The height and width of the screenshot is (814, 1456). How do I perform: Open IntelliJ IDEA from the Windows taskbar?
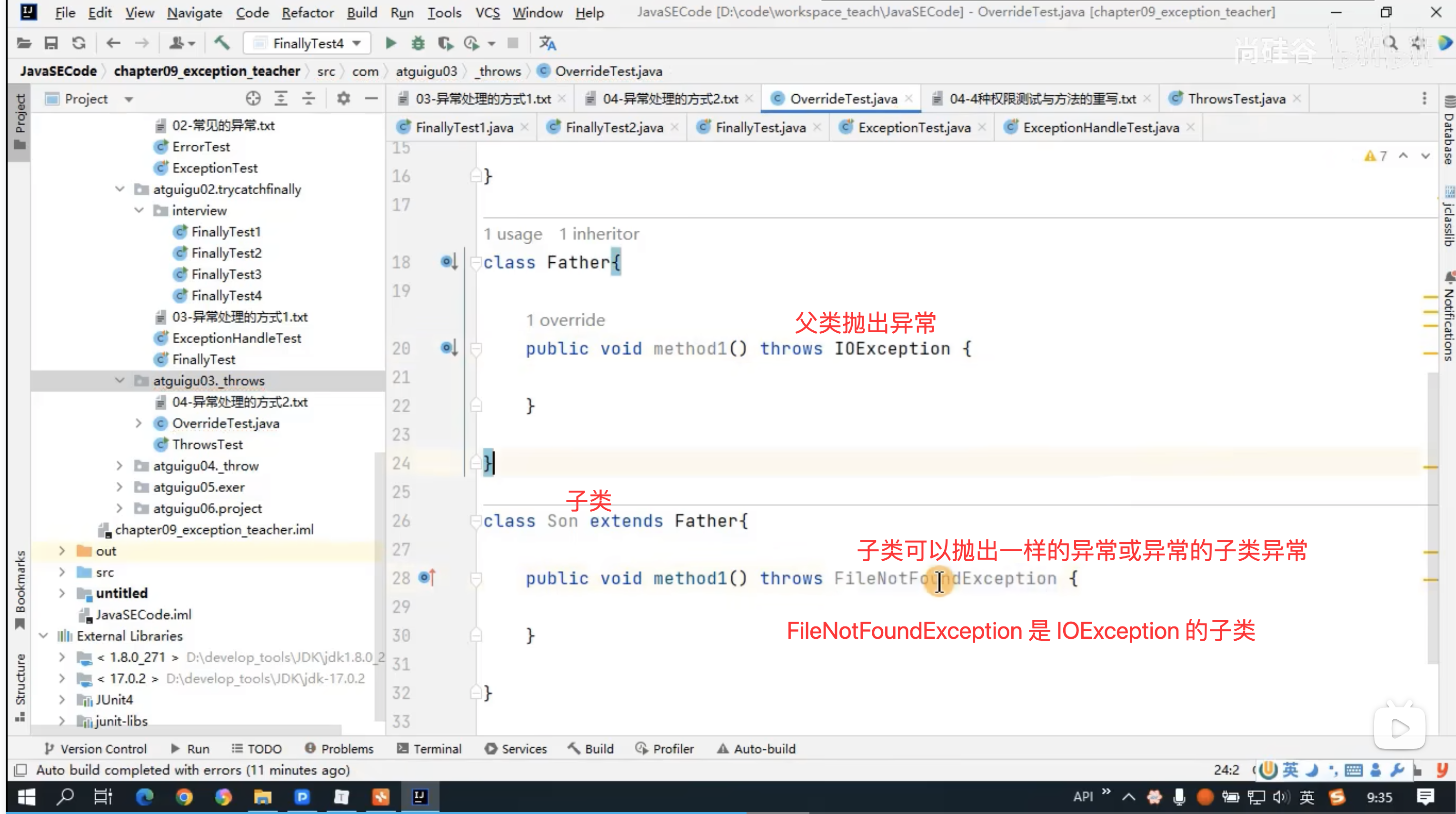(x=419, y=797)
